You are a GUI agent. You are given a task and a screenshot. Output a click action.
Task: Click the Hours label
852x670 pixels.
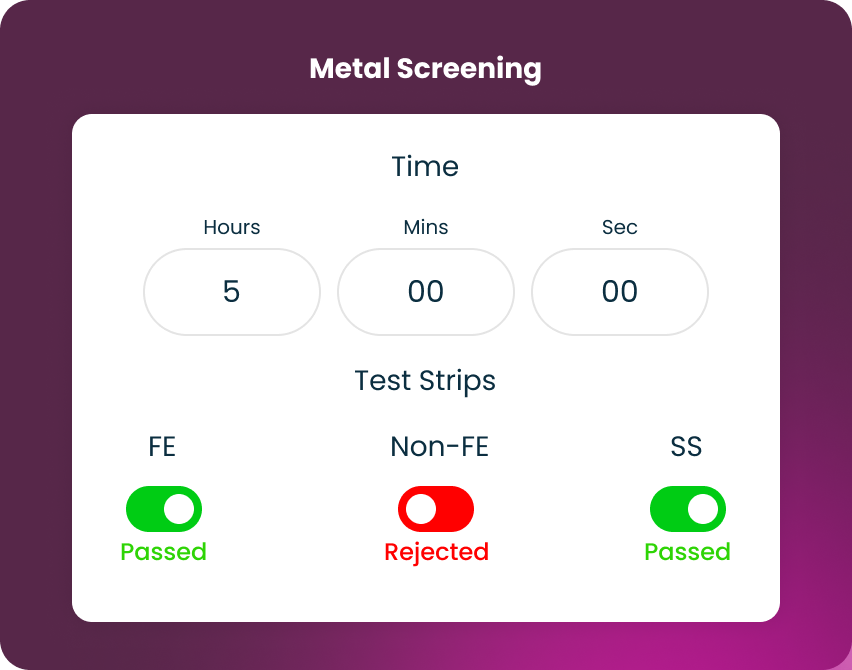click(232, 227)
